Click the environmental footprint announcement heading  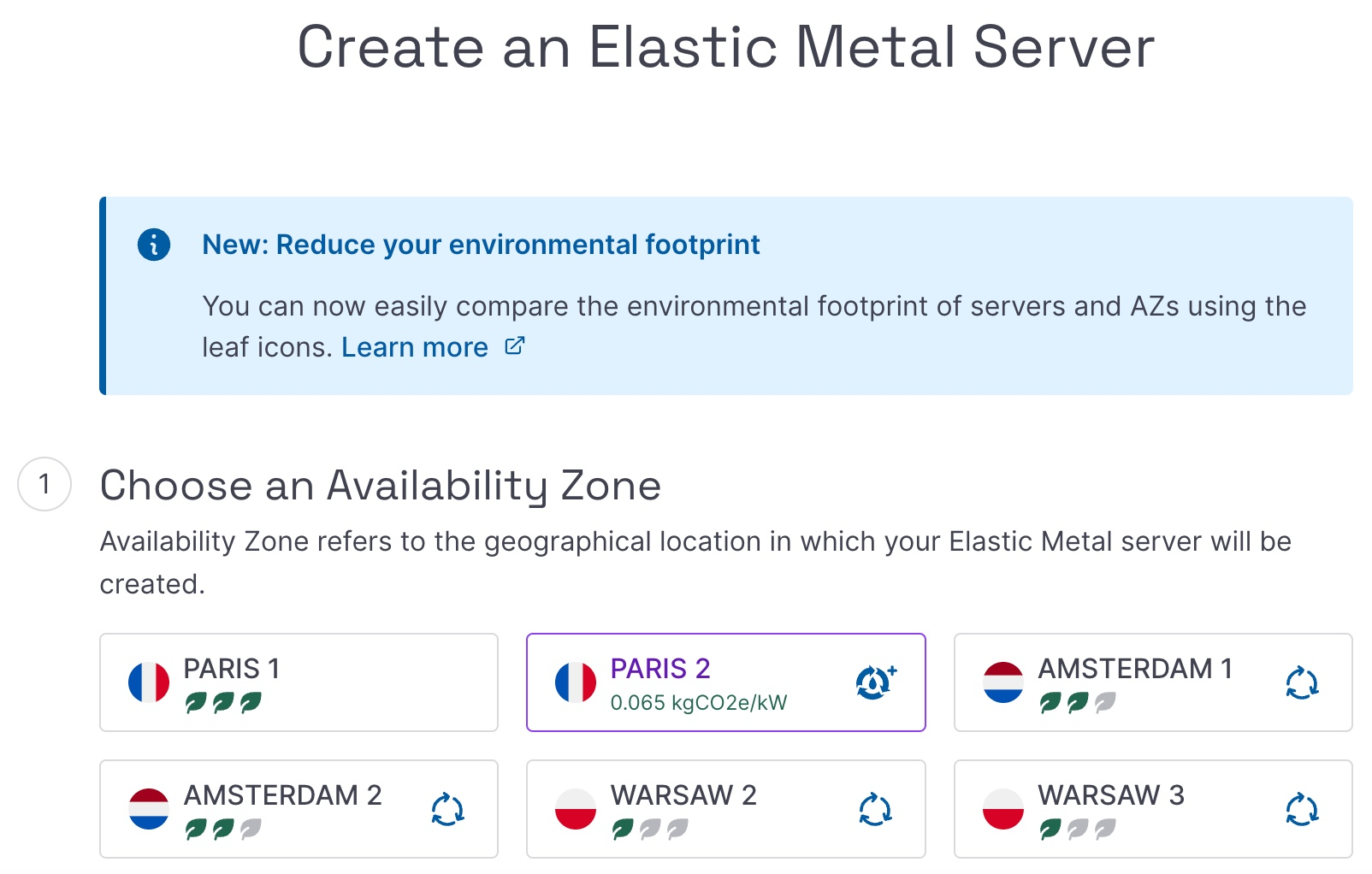point(481,244)
